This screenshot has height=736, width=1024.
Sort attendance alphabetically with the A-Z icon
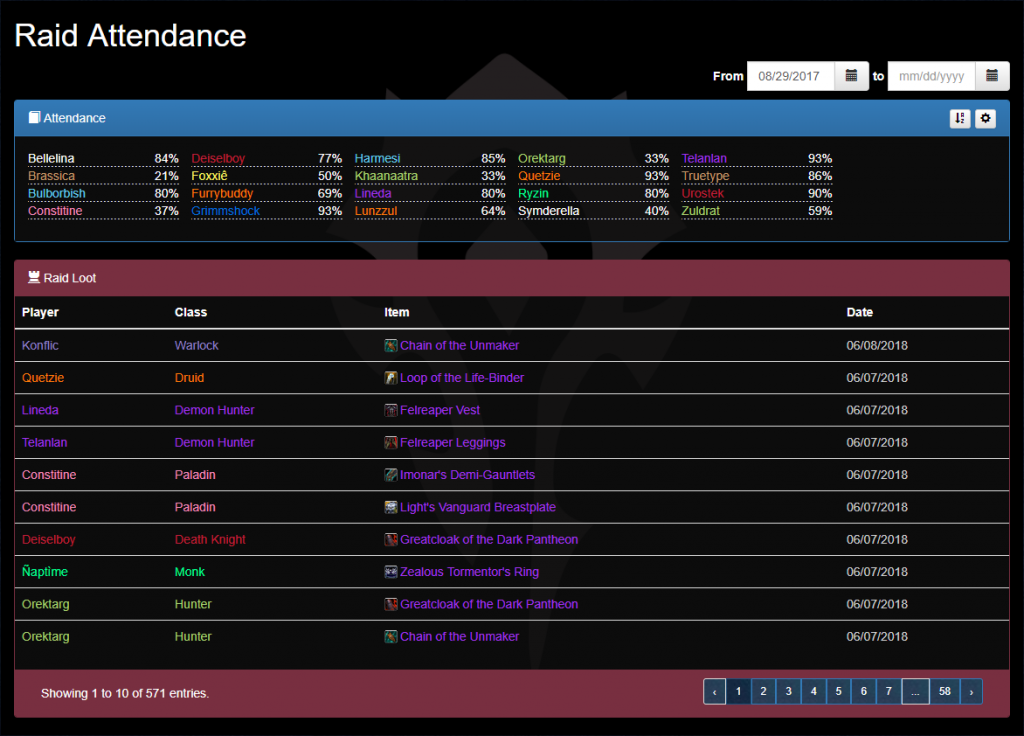[x=960, y=118]
